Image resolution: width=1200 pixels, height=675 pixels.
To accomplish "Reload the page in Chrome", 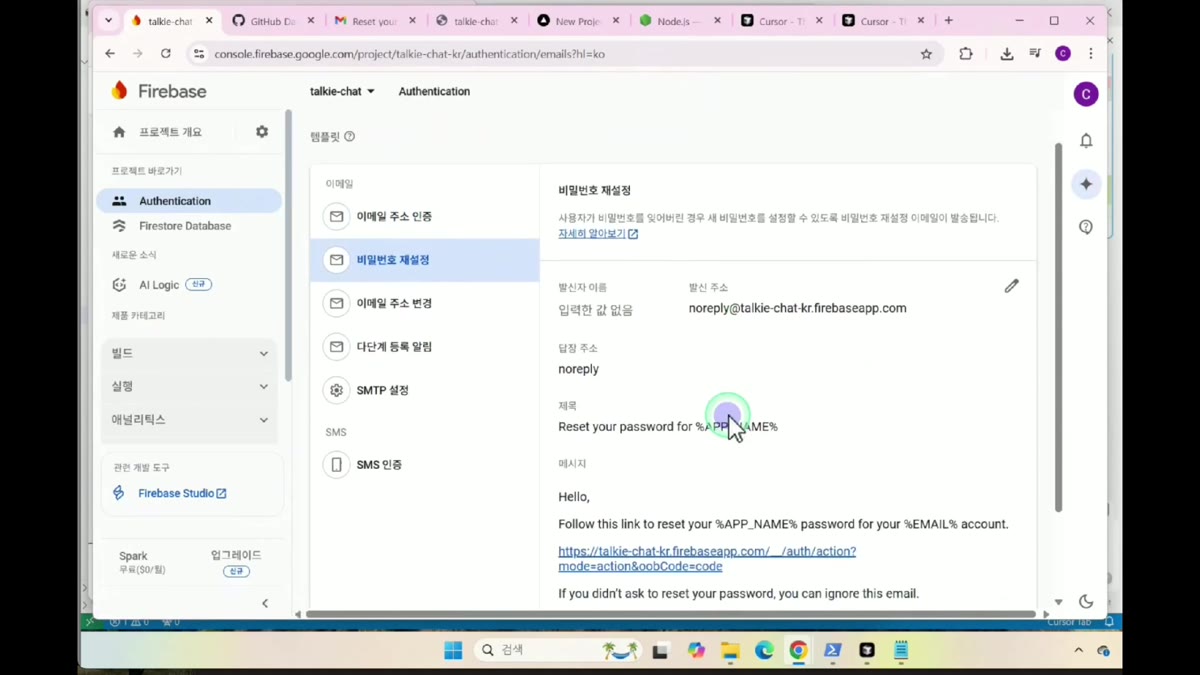I will click(166, 54).
